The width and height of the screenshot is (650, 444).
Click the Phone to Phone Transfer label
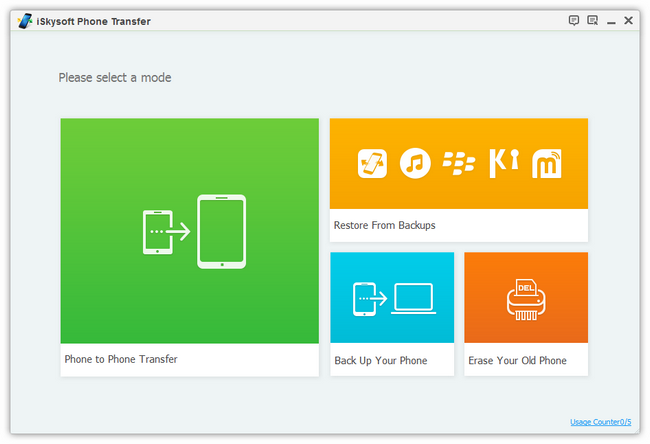coord(121,359)
